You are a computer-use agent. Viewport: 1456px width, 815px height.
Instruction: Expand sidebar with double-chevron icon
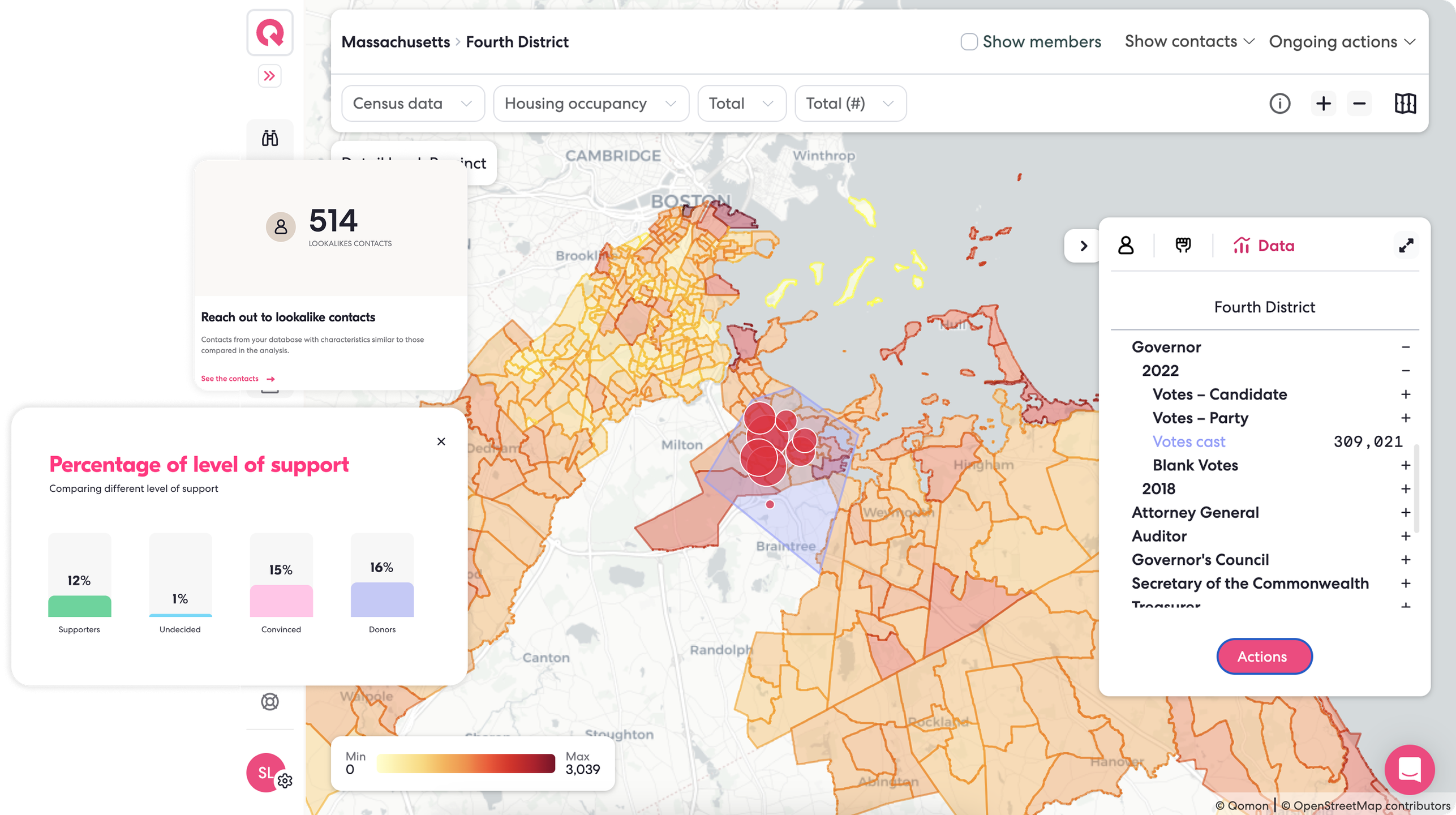270,76
